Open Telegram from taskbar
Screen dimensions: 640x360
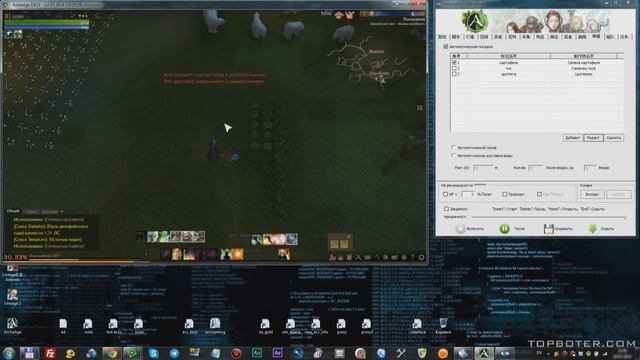point(174,353)
